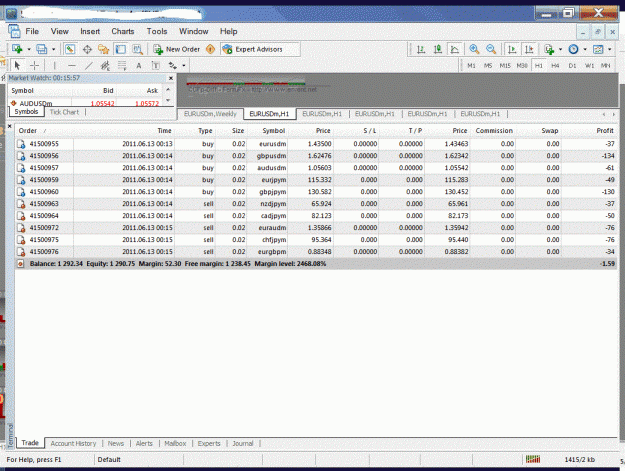Open the Tick Chart tab
This screenshot has height=471, width=625.
tap(64, 112)
